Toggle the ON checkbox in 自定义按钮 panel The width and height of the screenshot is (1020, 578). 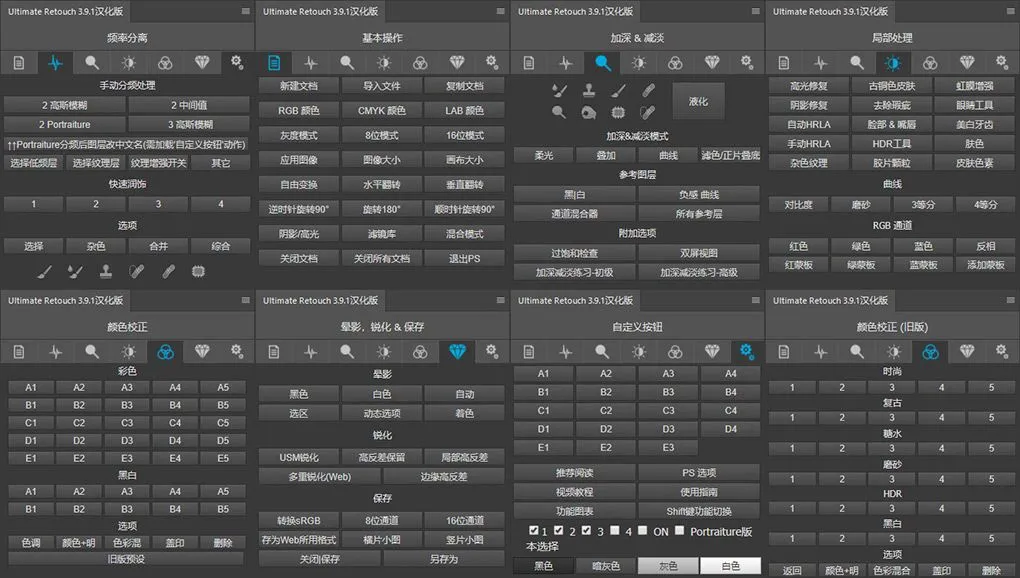642,530
